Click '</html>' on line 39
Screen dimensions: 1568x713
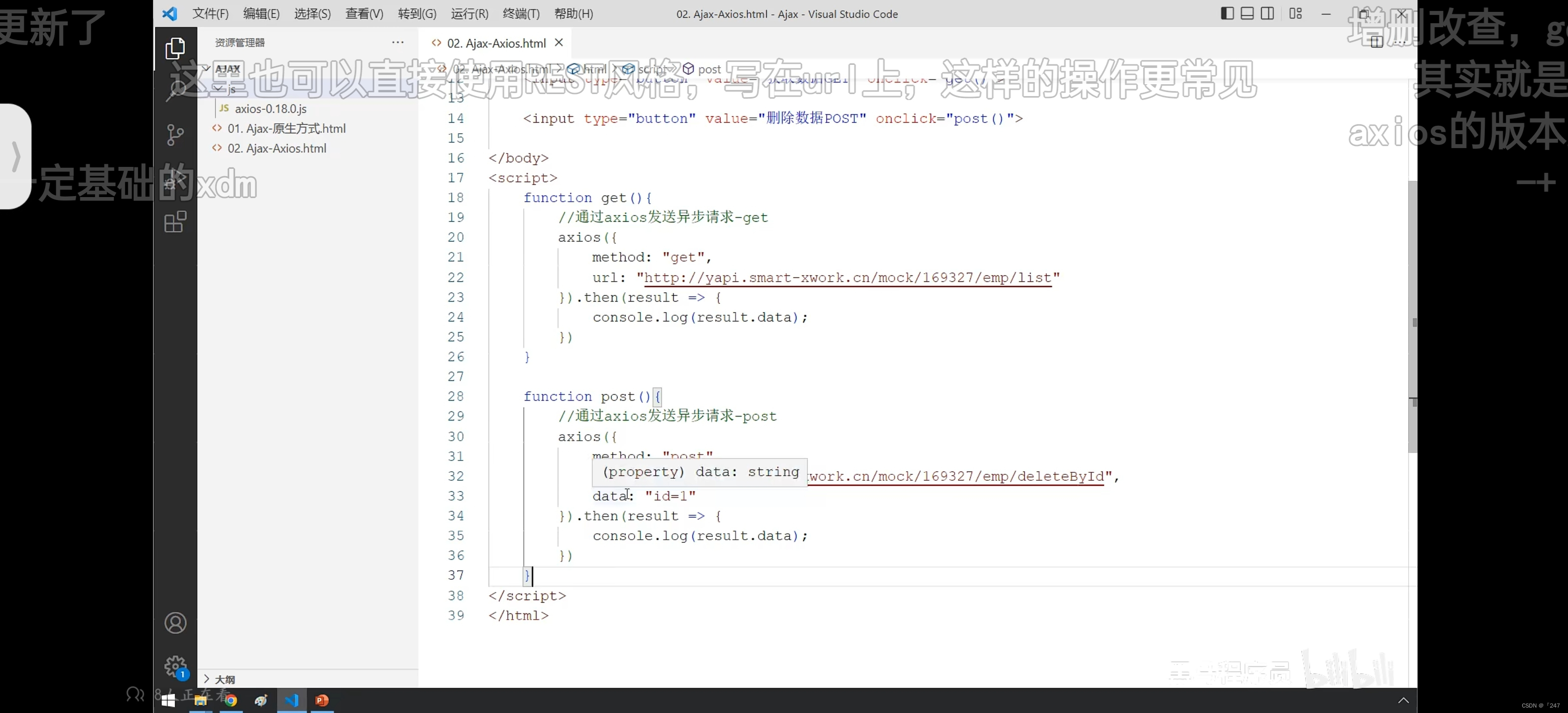(x=519, y=615)
